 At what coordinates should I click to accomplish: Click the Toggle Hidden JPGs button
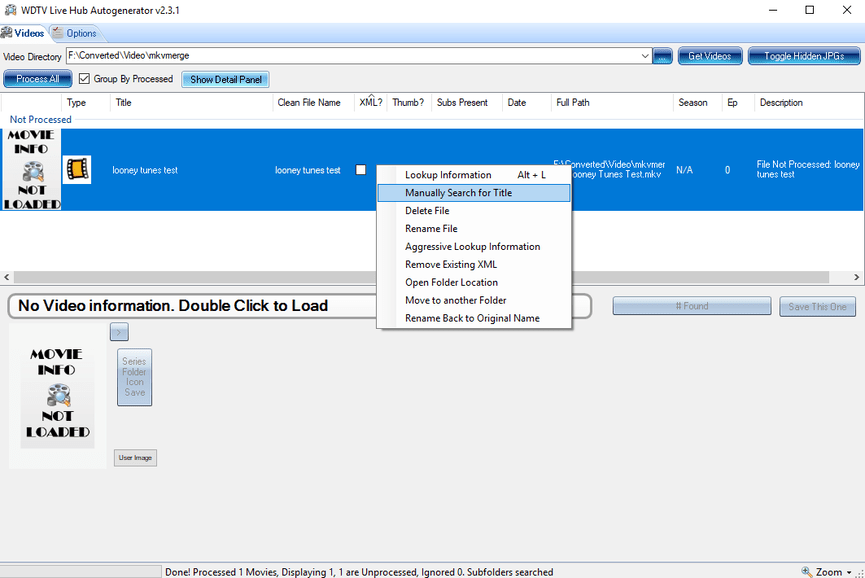tap(804, 56)
